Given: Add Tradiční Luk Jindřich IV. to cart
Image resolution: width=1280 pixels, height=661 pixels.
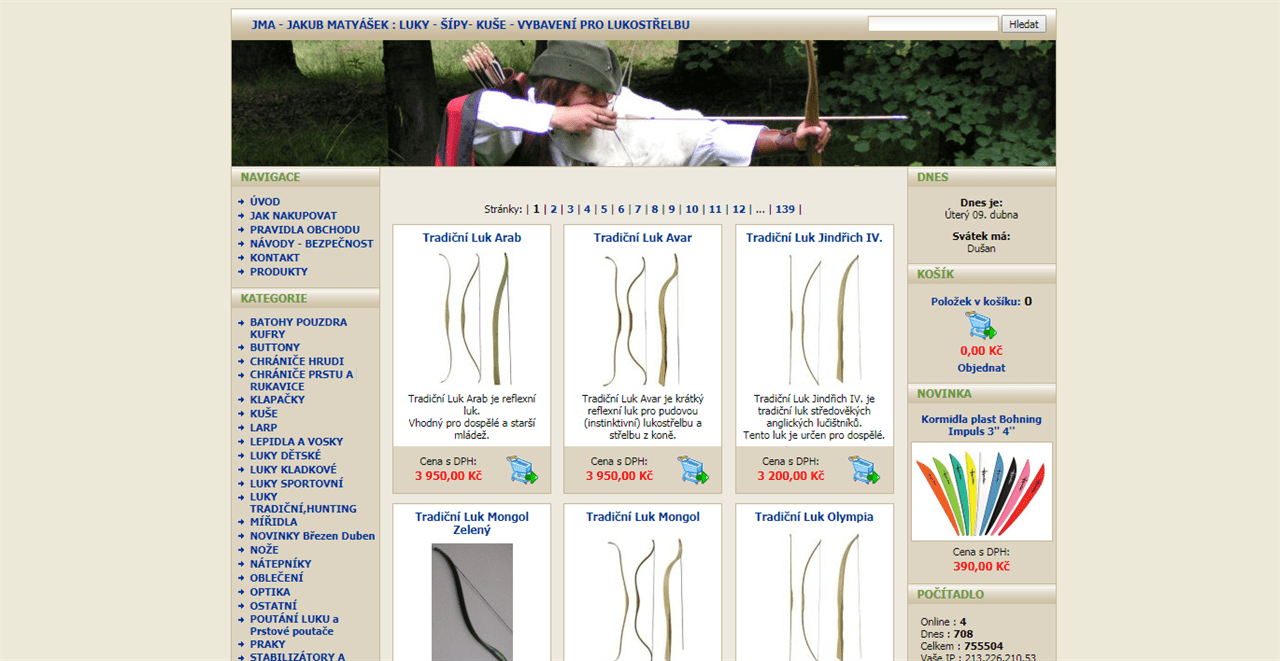Looking at the screenshot, I should [x=864, y=469].
